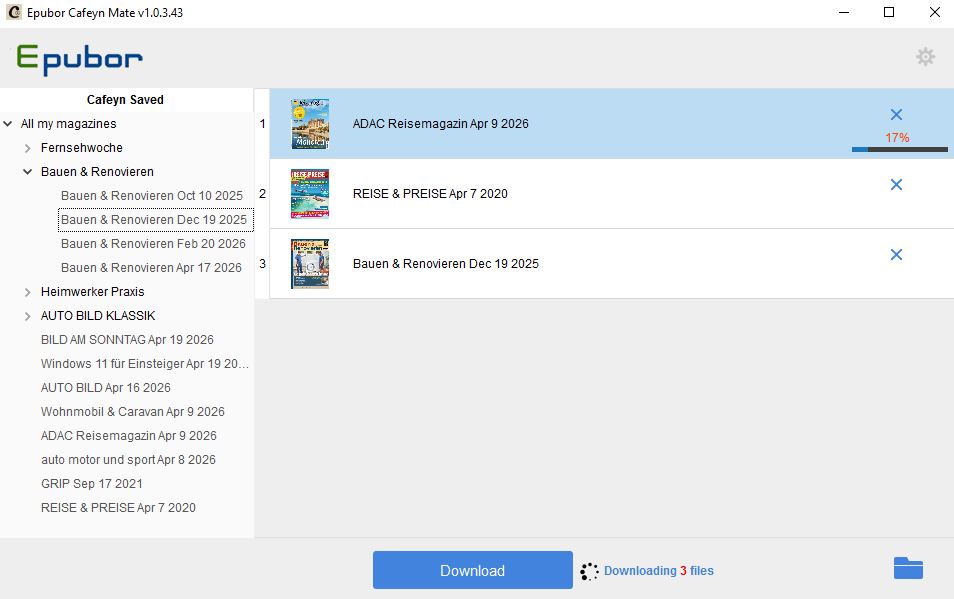Remove Bauen & Renovieren Dec 19 from queue
Image resolution: width=954 pixels, height=599 pixels.
coord(896,255)
